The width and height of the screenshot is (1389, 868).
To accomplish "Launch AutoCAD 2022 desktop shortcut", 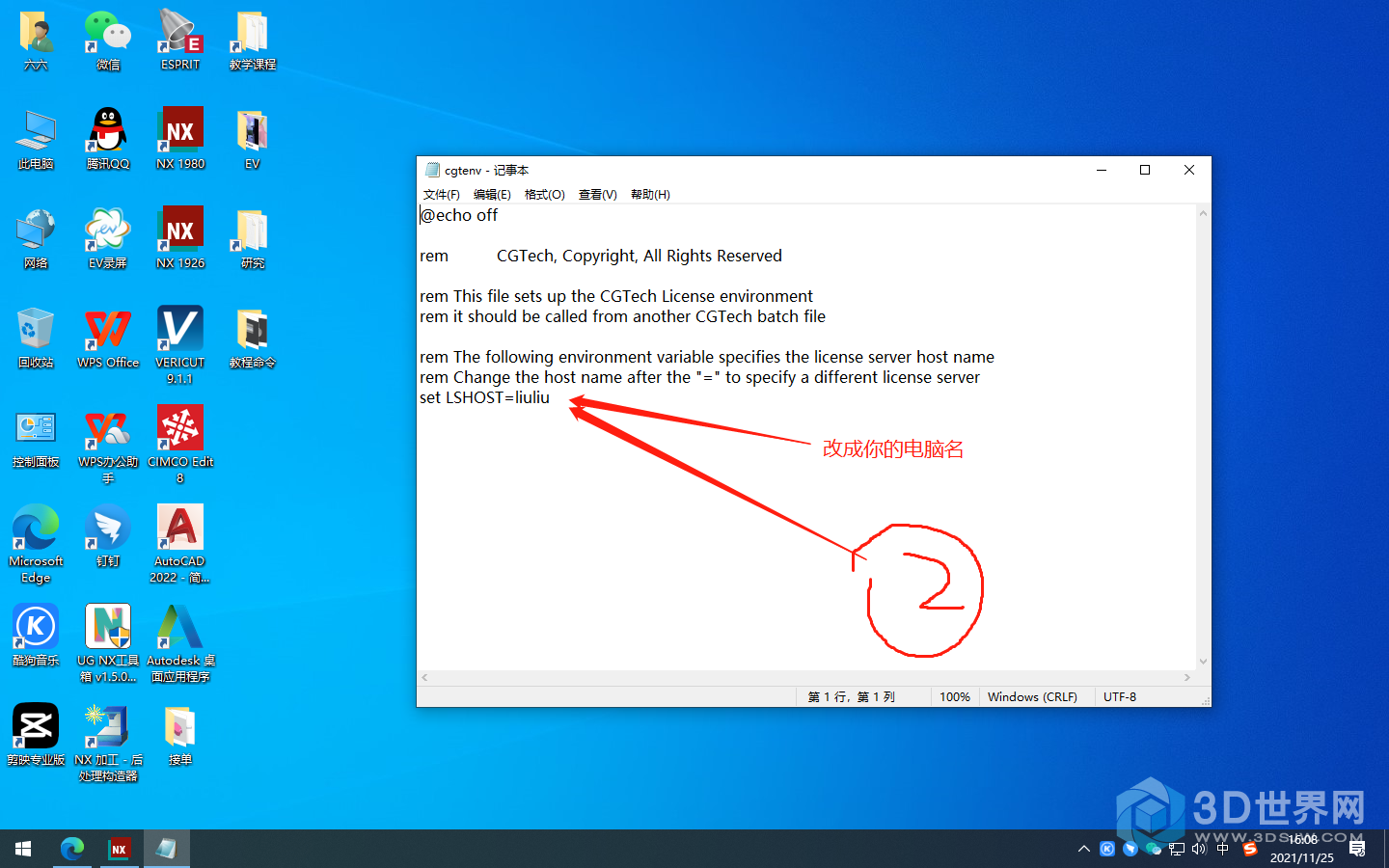I will [180, 544].
